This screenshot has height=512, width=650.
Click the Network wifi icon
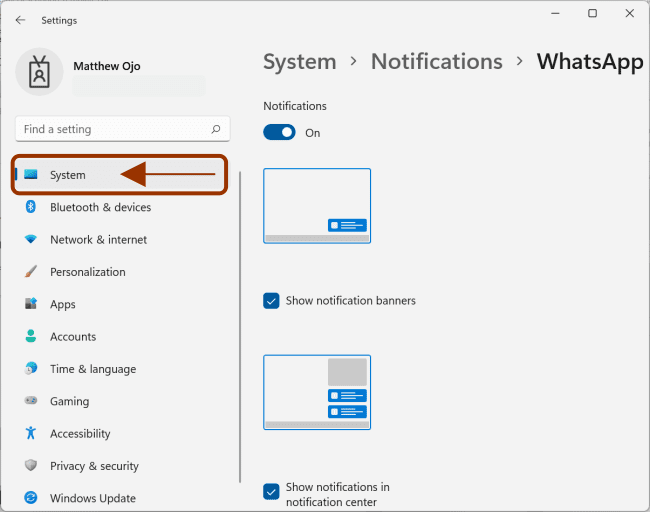coord(31,239)
